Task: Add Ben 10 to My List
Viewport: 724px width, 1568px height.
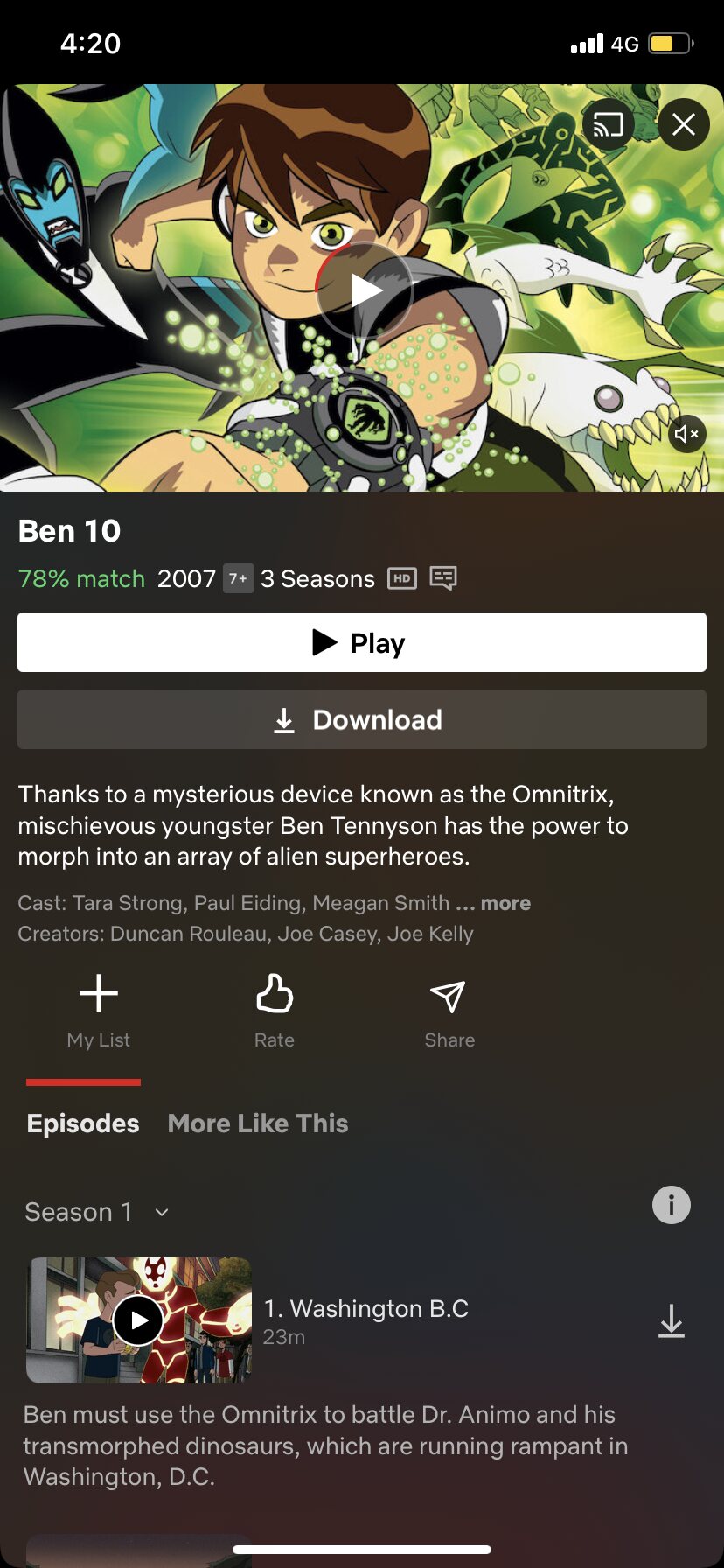Action: coord(99,1011)
